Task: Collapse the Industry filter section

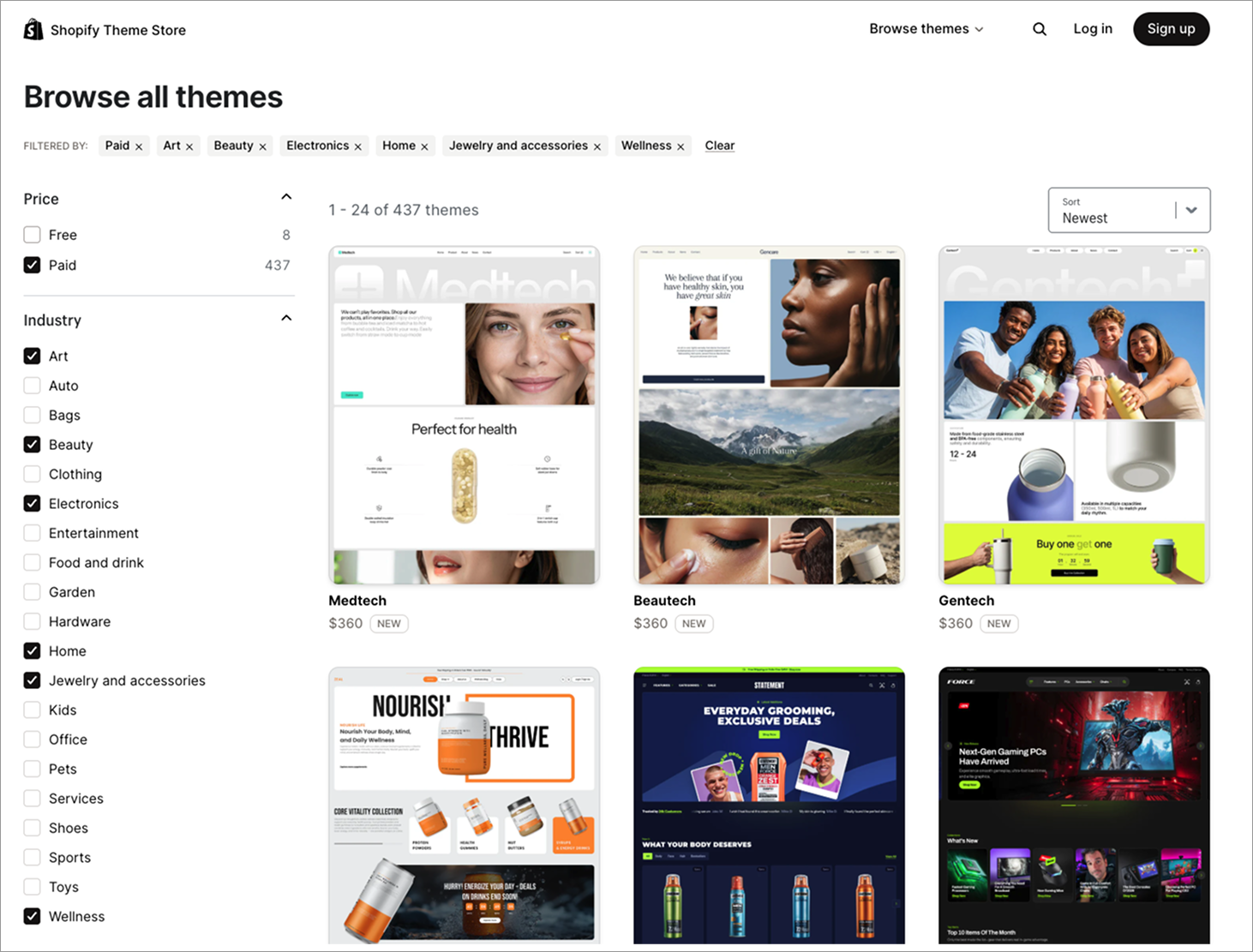Action: 286,318
